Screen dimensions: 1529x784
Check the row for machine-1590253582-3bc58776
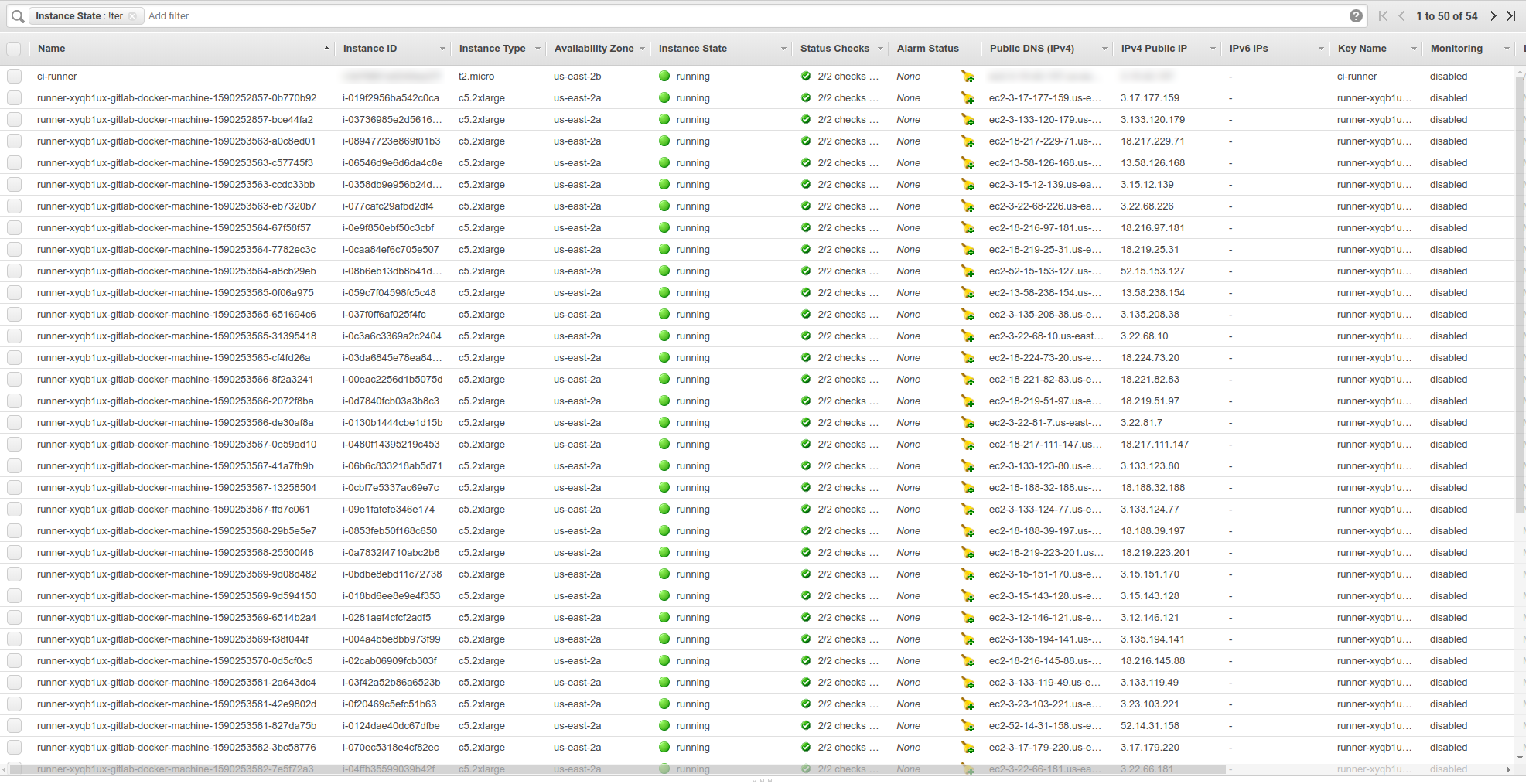click(x=14, y=748)
